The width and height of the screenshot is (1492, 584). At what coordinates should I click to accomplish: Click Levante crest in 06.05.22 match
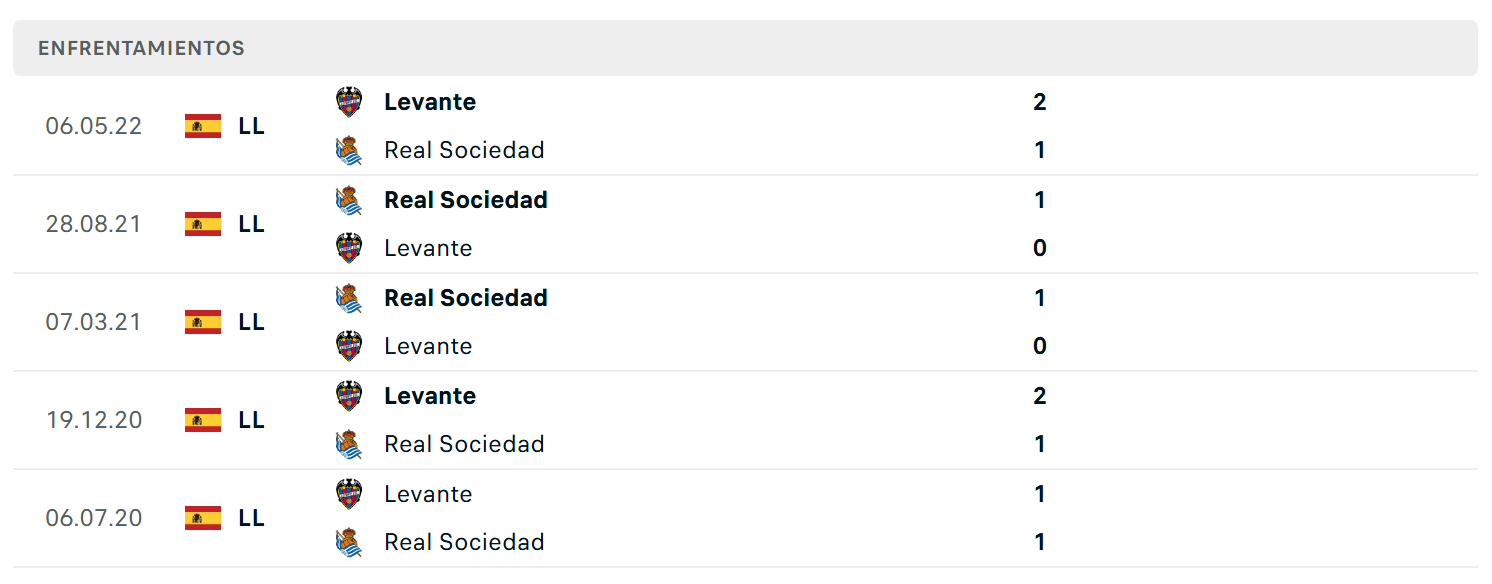click(x=349, y=102)
